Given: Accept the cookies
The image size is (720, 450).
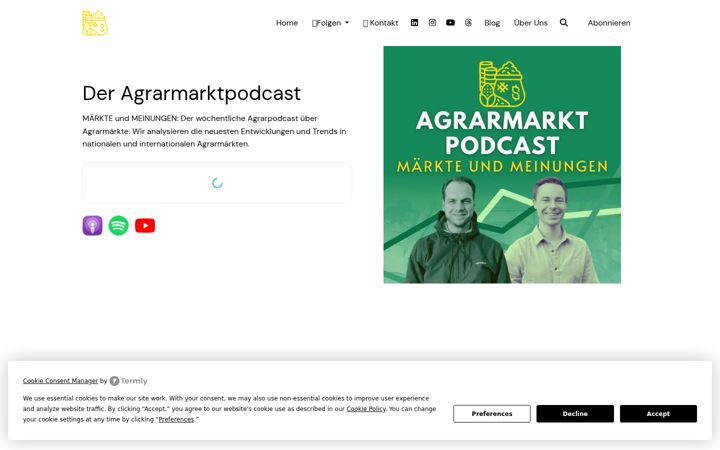Looking at the screenshot, I should click(658, 414).
